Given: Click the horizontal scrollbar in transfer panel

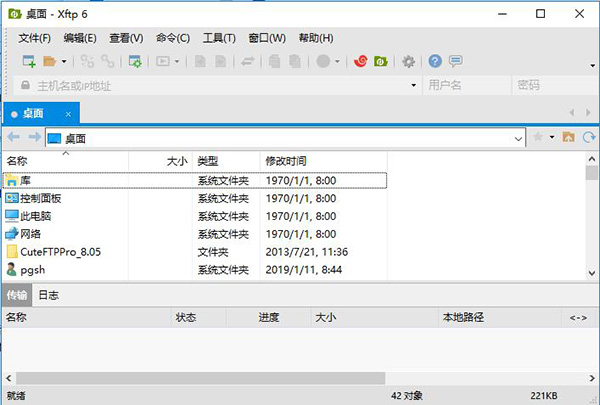Looking at the screenshot, I should coord(200,377).
